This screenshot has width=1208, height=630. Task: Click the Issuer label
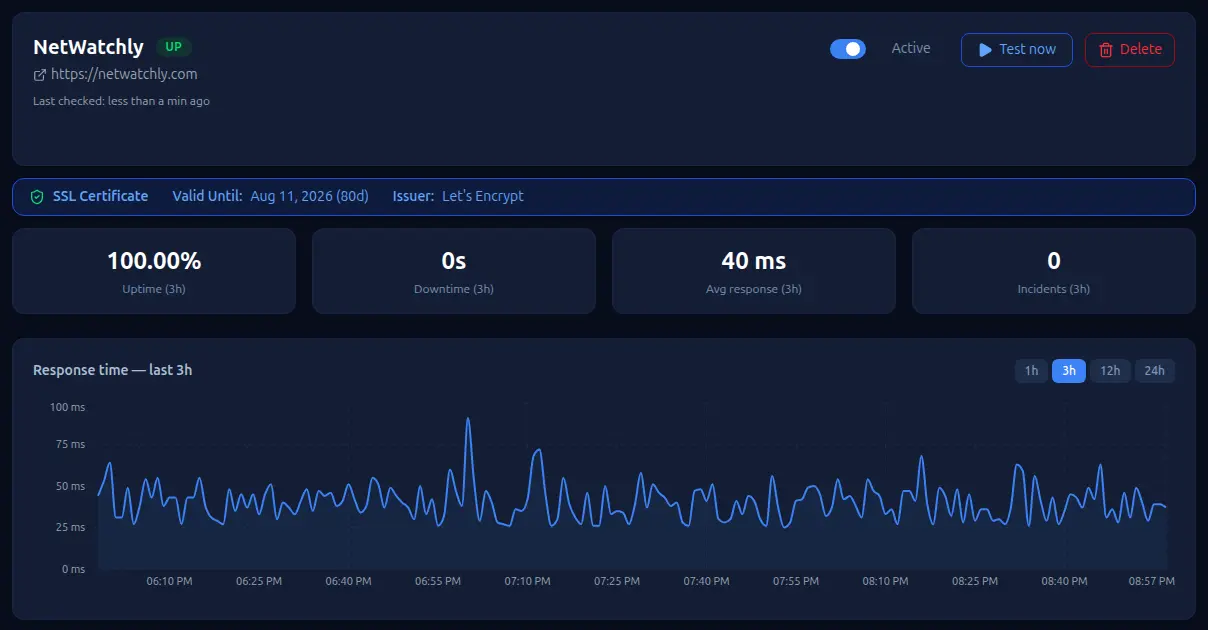point(413,196)
